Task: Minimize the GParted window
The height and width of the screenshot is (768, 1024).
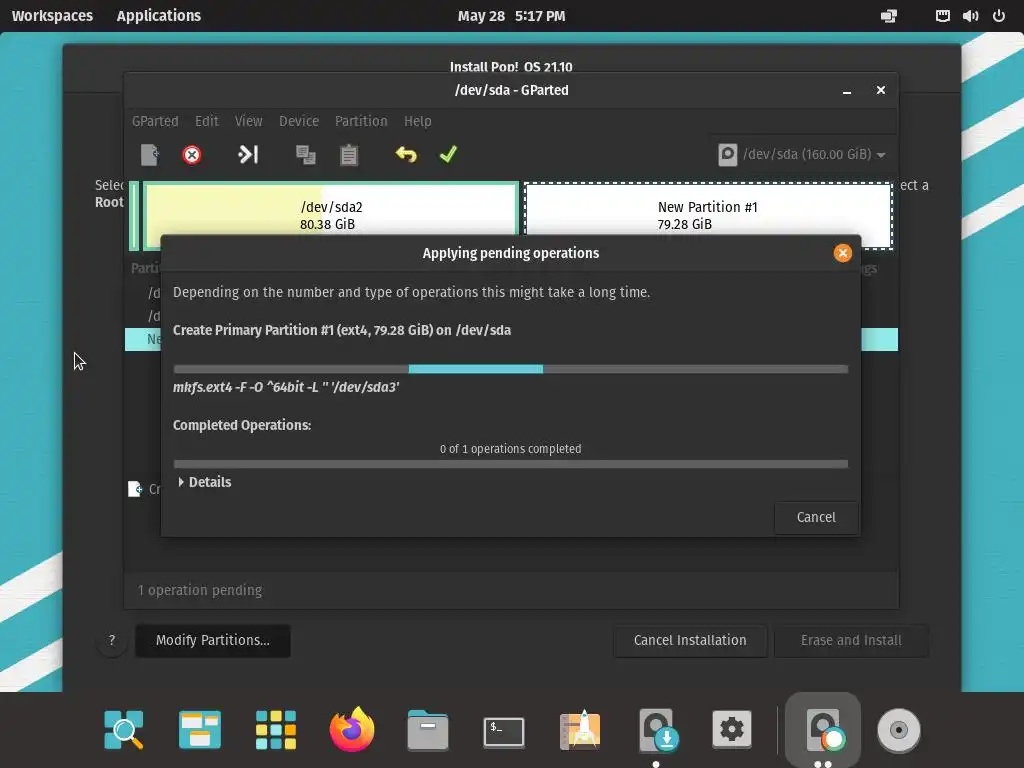Action: (847, 91)
